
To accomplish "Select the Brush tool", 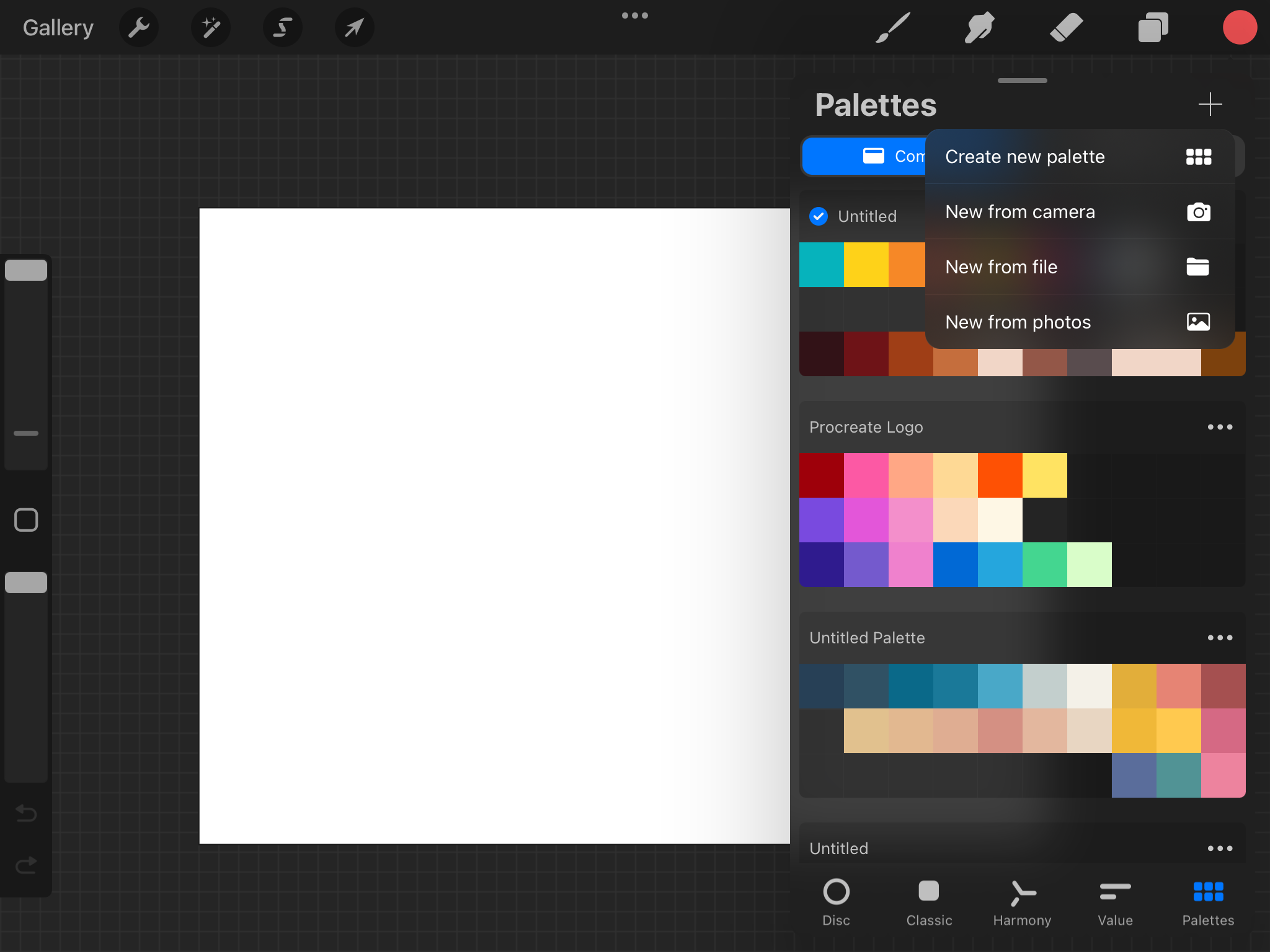I will click(x=893, y=27).
